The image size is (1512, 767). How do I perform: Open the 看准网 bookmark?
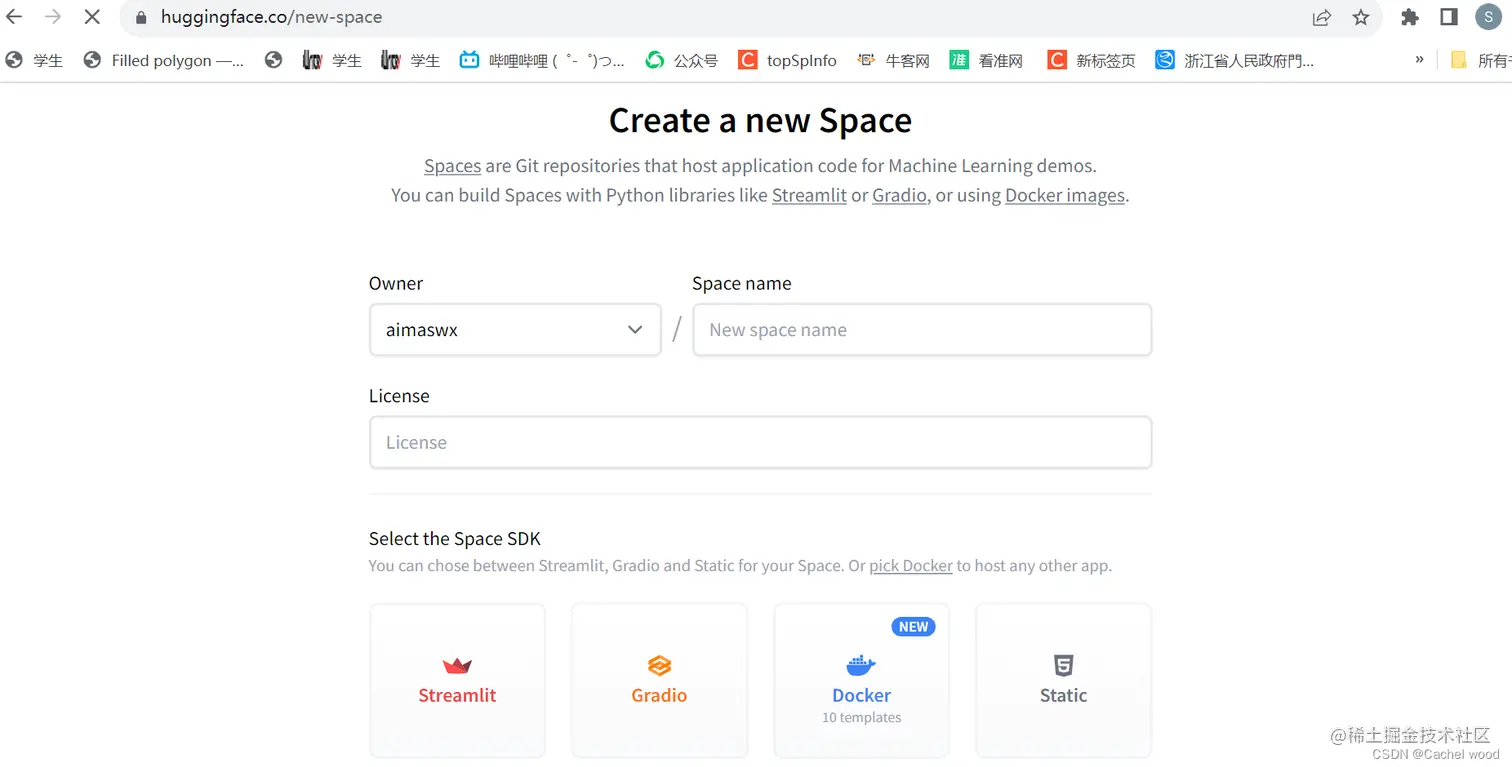click(987, 60)
